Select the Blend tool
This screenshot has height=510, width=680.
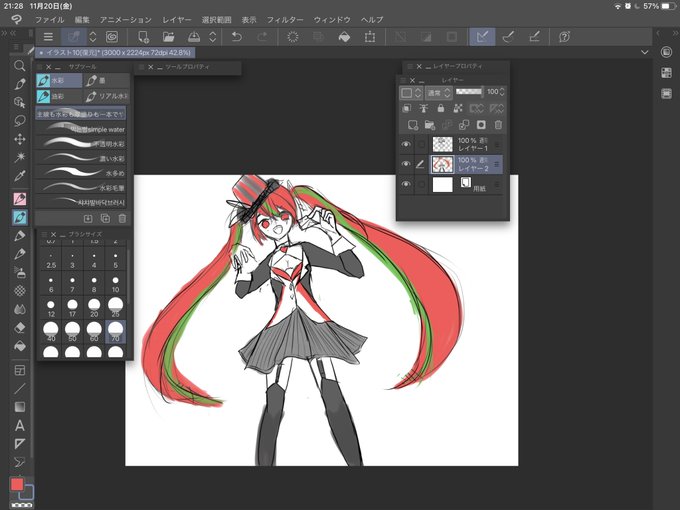(x=20, y=309)
